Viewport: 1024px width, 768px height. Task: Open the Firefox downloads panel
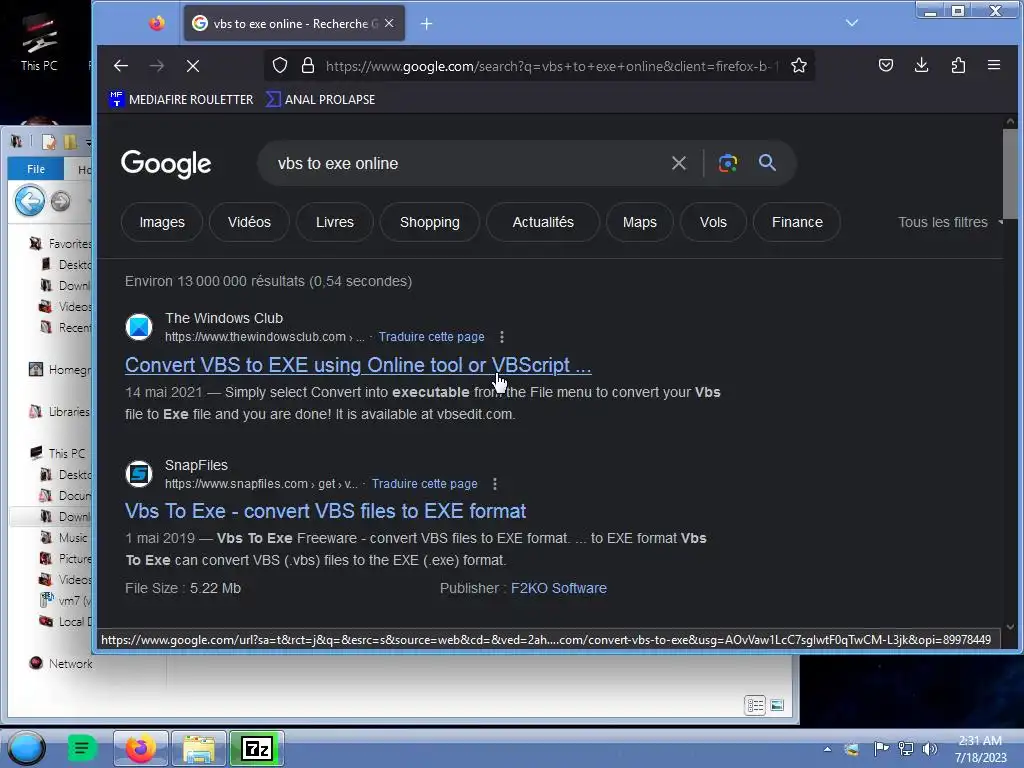pyautogui.click(x=921, y=65)
